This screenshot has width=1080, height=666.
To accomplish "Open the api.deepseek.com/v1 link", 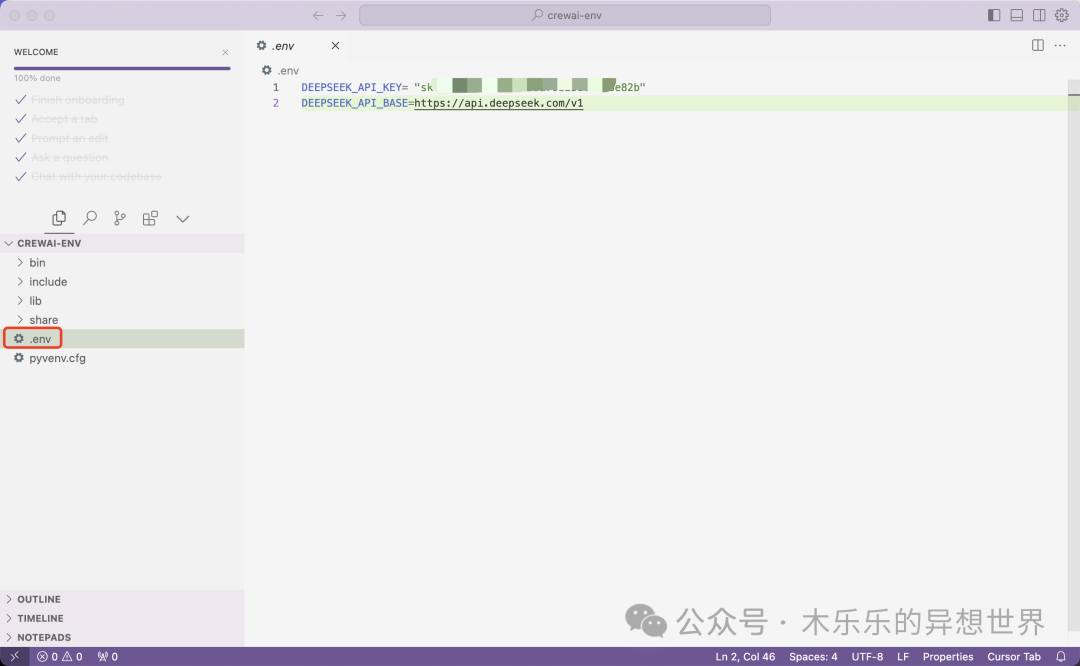I will [499, 103].
